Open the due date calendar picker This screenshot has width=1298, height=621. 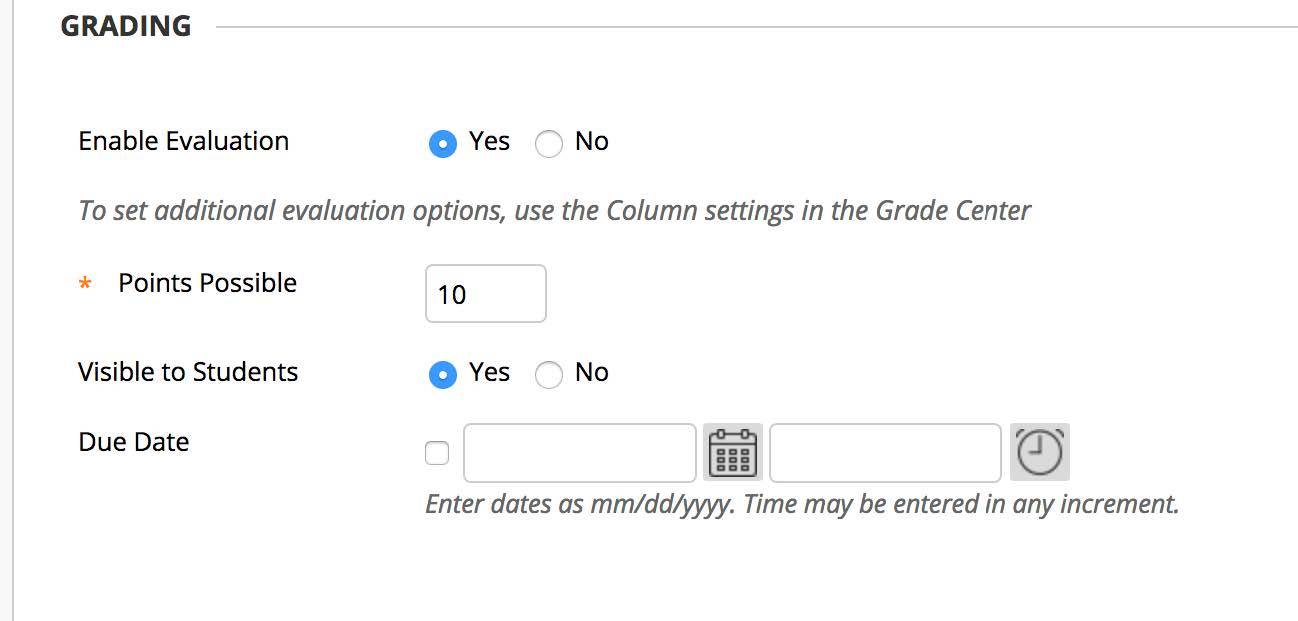[x=733, y=453]
